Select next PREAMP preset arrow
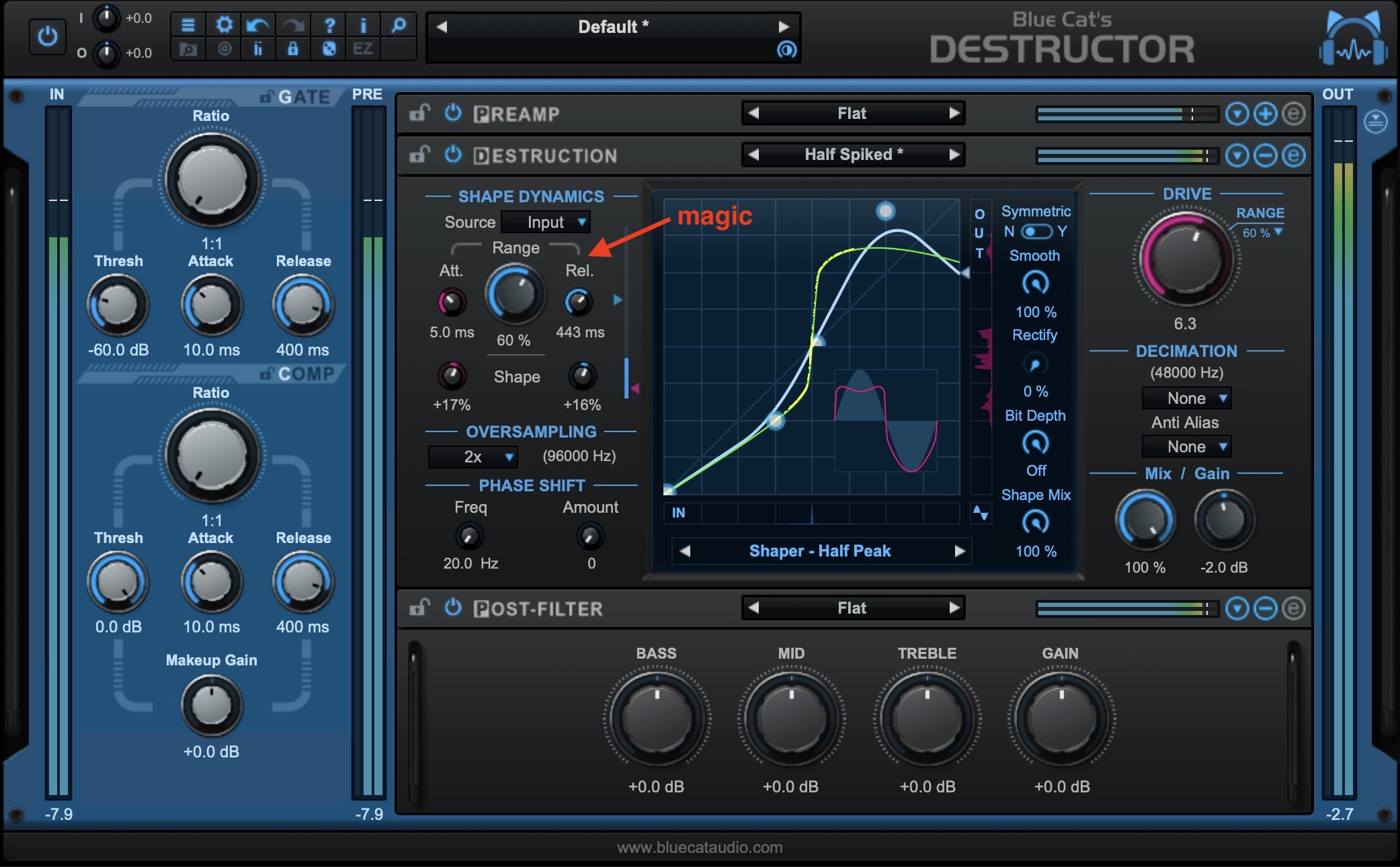The width and height of the screenshot is (1400, 867). [x=954, y=114]
